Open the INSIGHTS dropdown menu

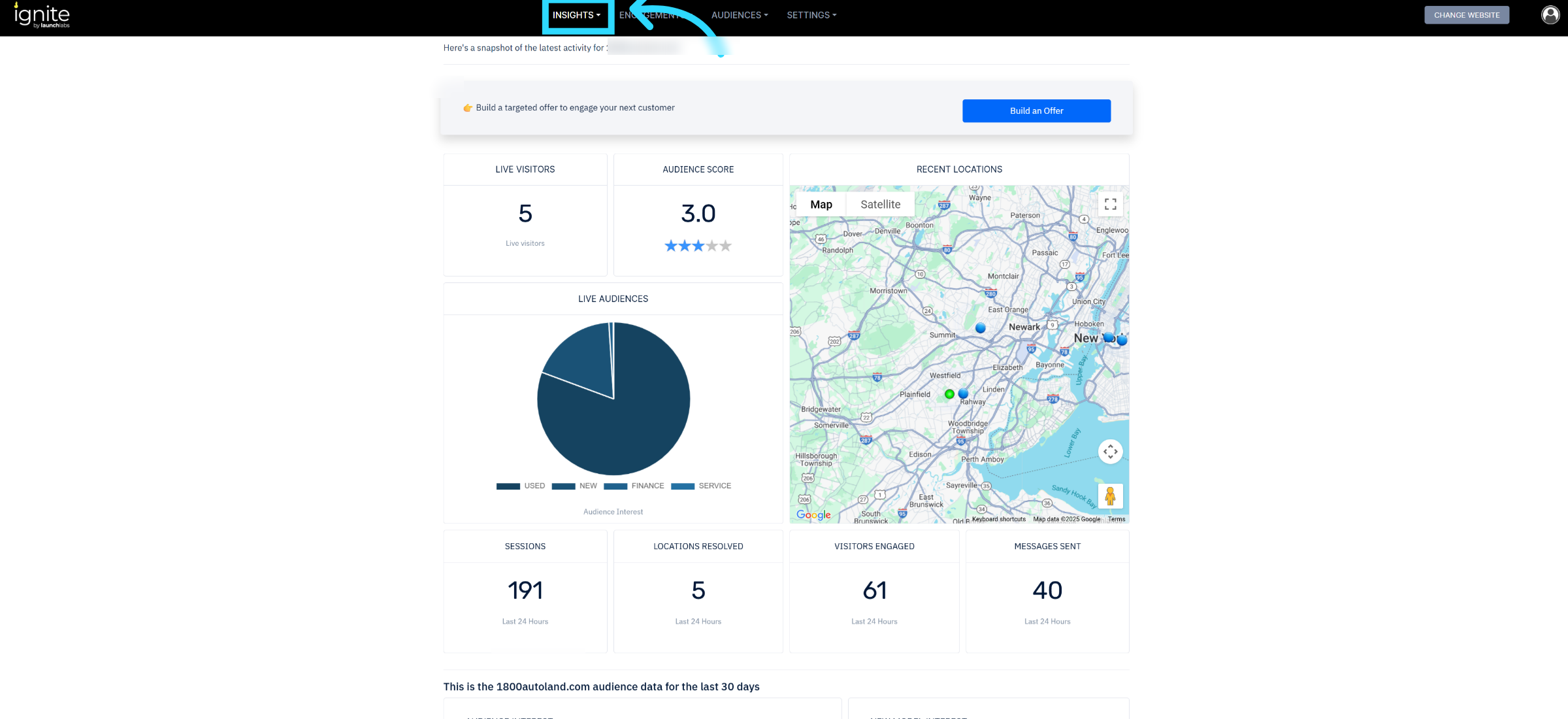pyautogui.click(x=576, y=15)
